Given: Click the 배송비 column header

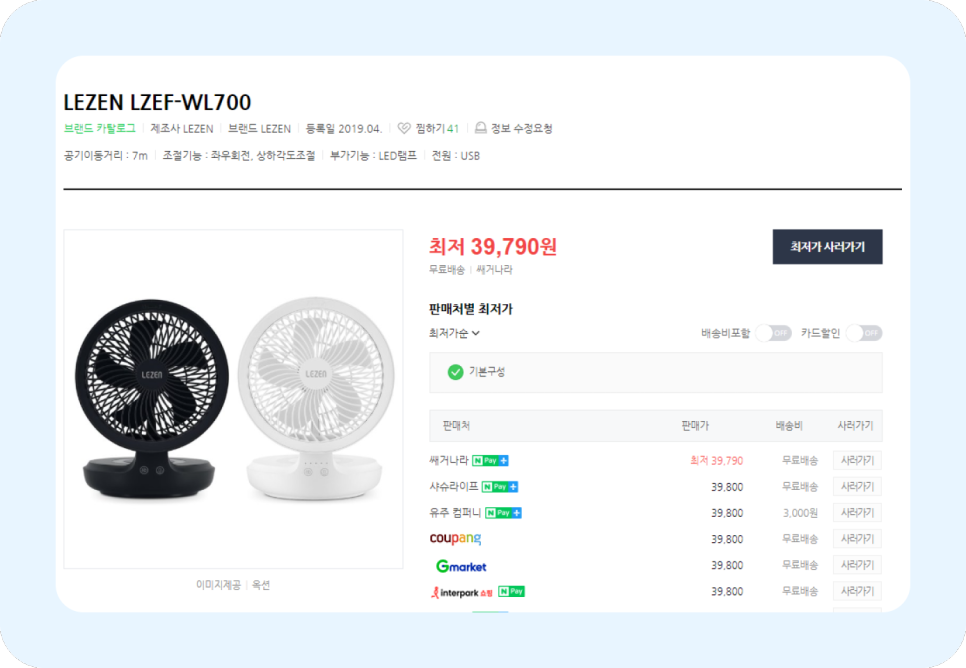Looking at the screenshot, I should coord(789,426).
